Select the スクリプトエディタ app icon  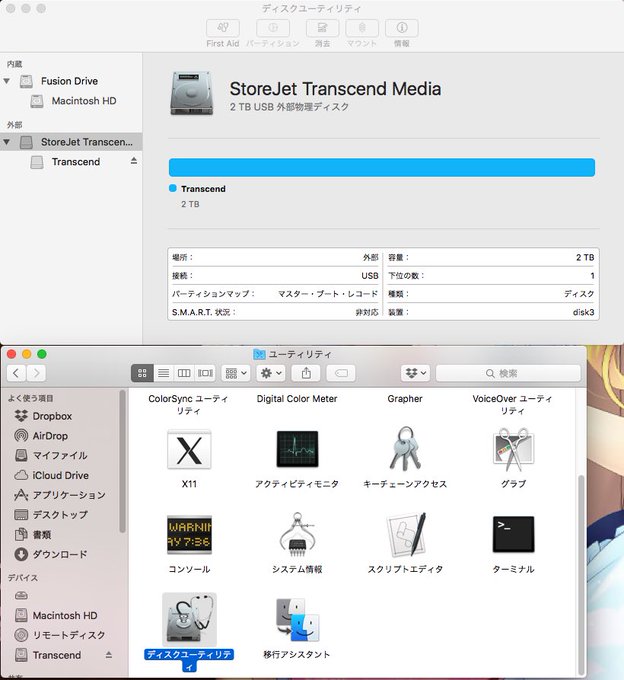pos(405,535)
